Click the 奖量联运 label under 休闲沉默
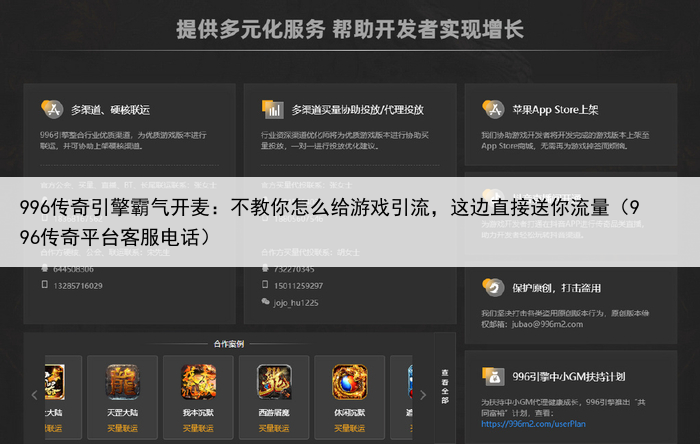The width and height of the screenshot is (700, 444). (x=350, y=427)
